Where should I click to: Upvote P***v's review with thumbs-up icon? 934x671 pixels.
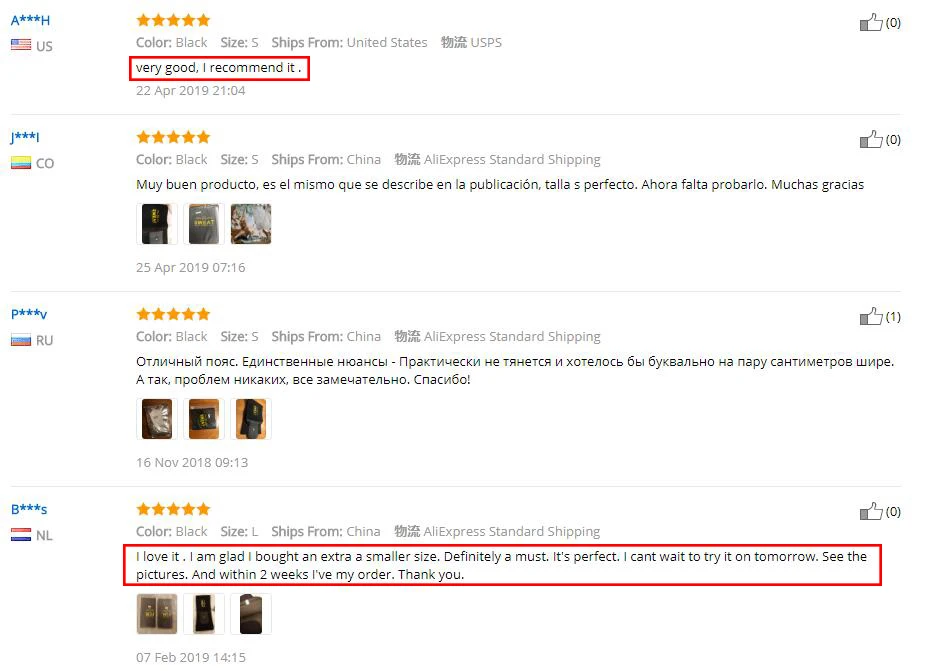pos(871,316)
